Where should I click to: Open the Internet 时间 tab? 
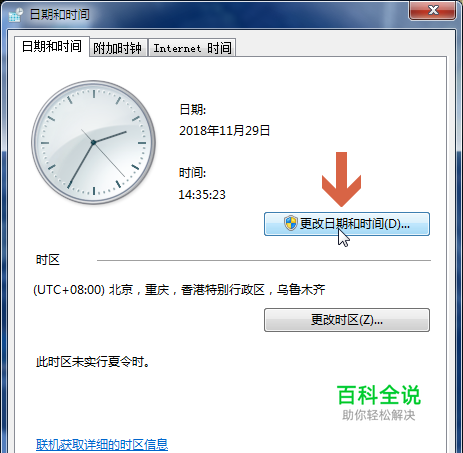[x=192, y=48]
